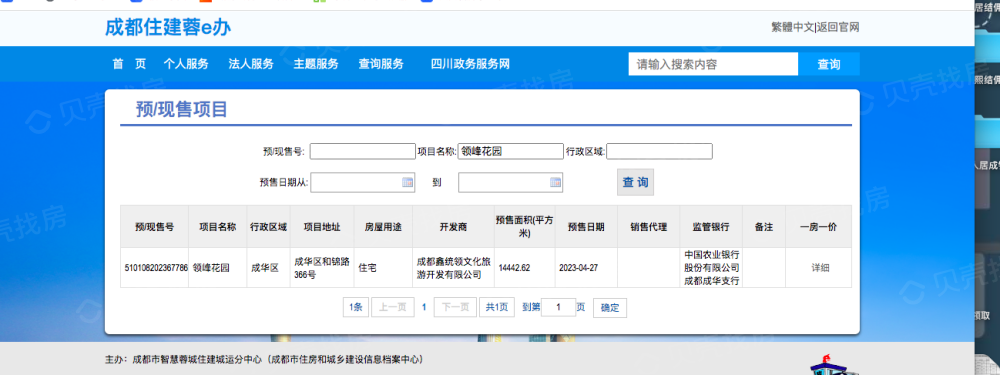
Task: Click the 下一页 pagination button
Action: [455, 307]
